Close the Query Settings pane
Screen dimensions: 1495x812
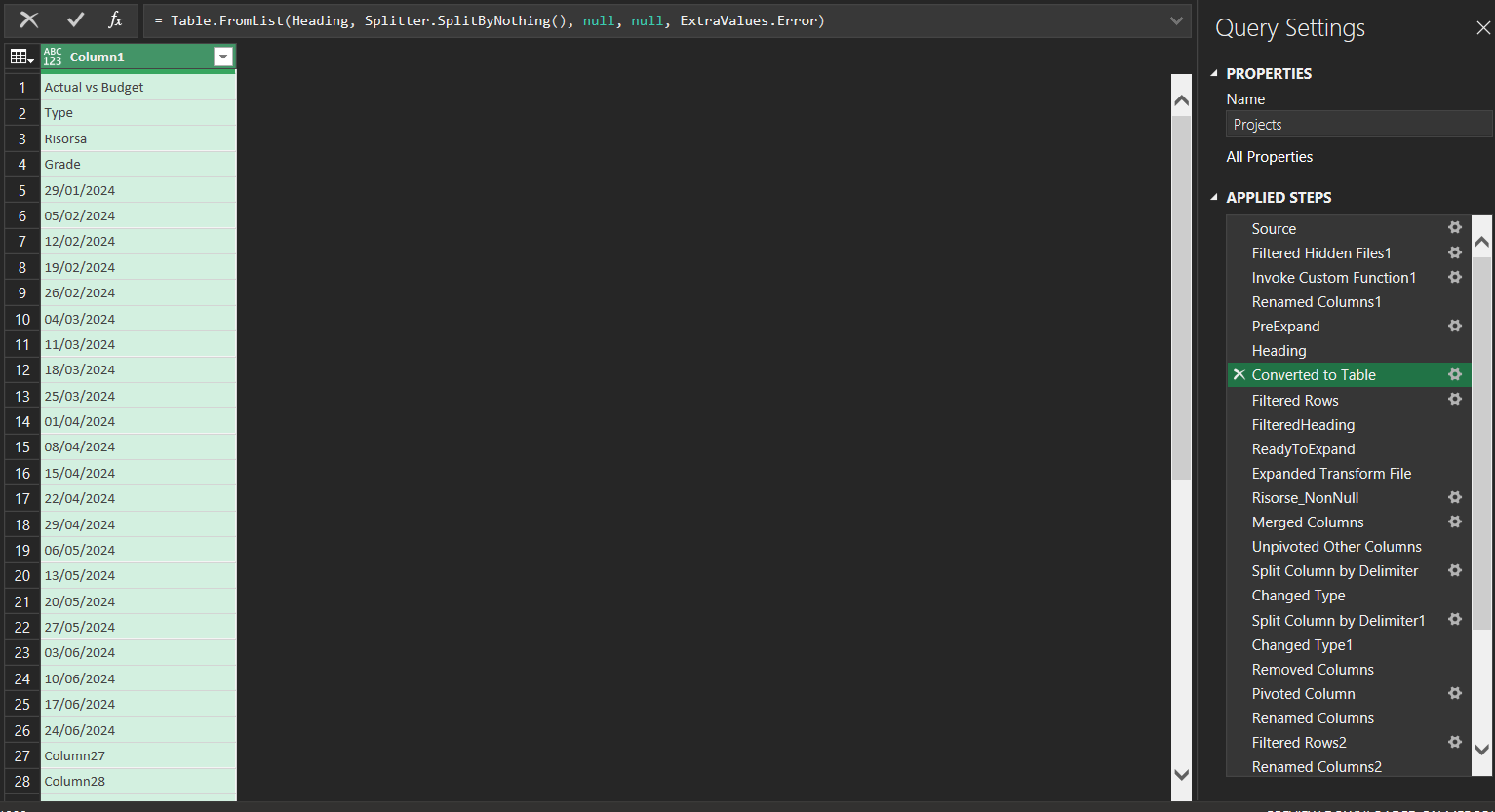1482,28
